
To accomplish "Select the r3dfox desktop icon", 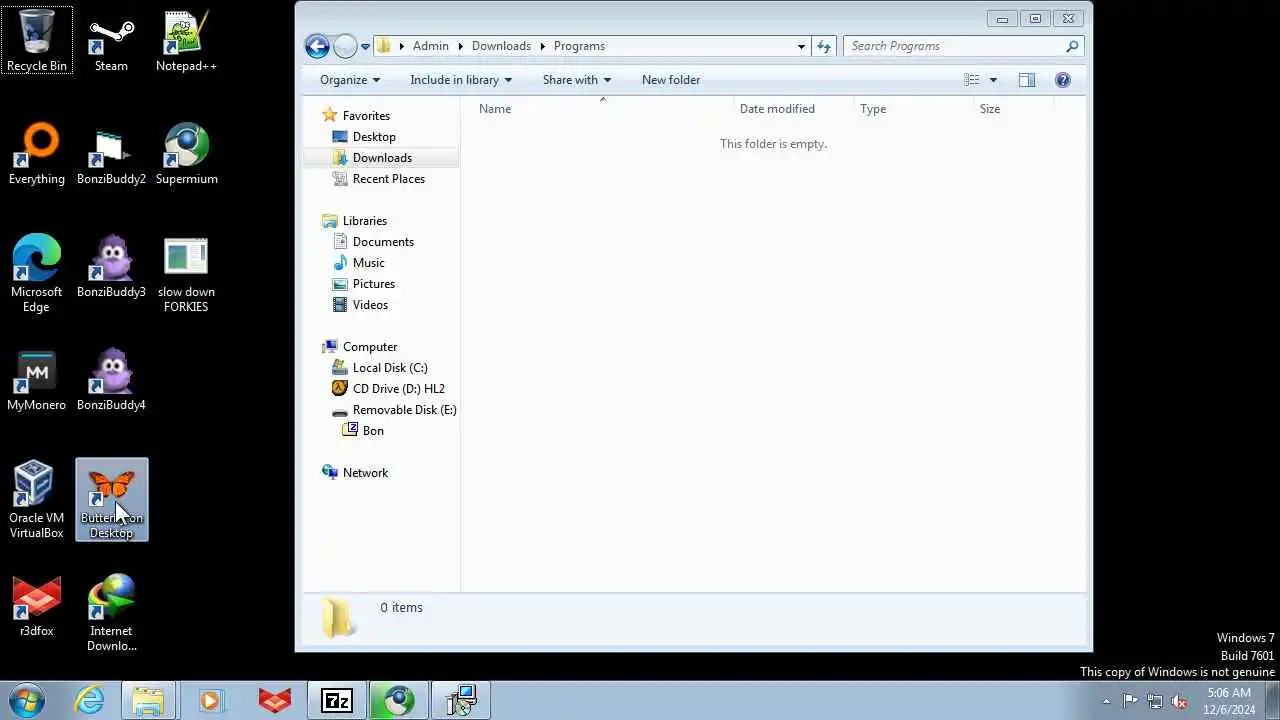I will [x=37, y=606].
